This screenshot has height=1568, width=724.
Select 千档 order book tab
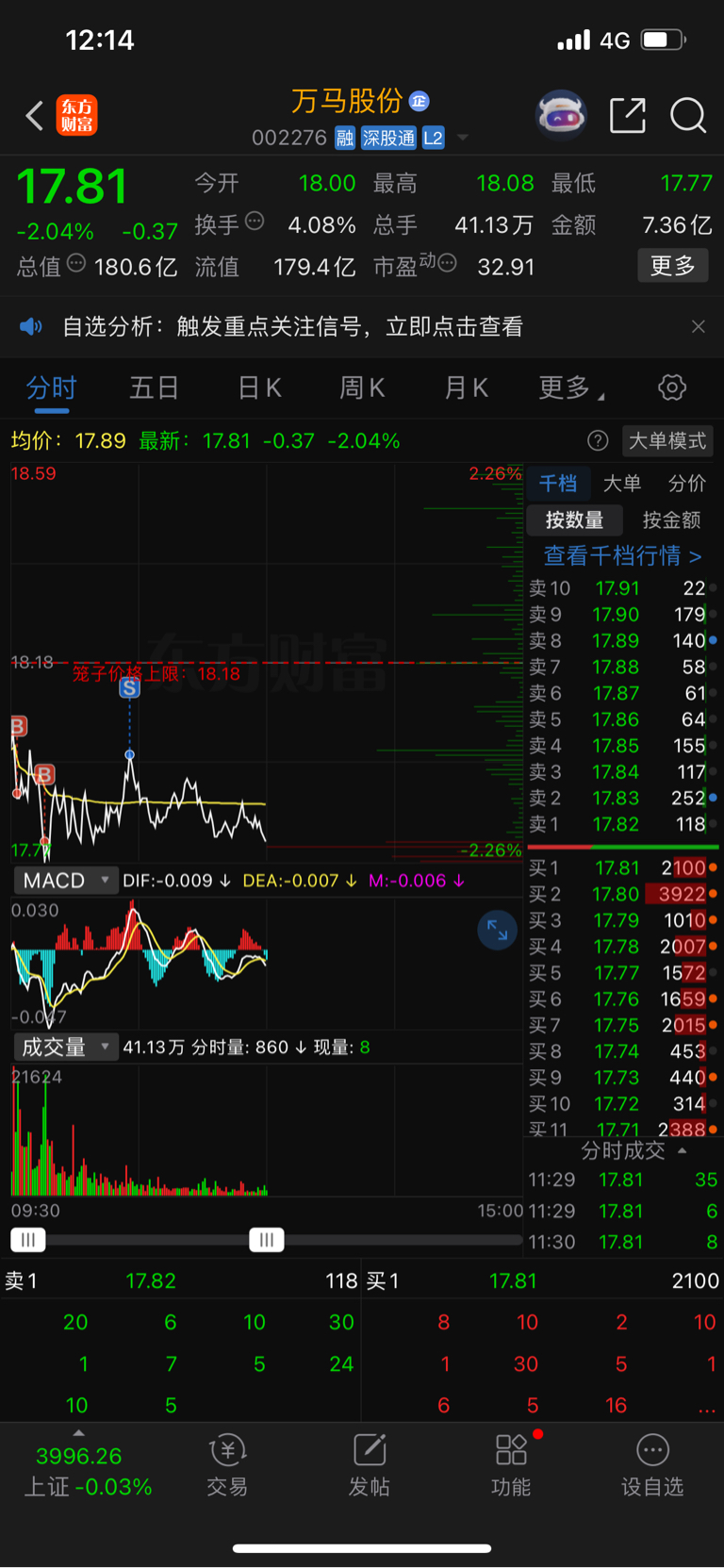pyautogui.click(x=558, y=484)
